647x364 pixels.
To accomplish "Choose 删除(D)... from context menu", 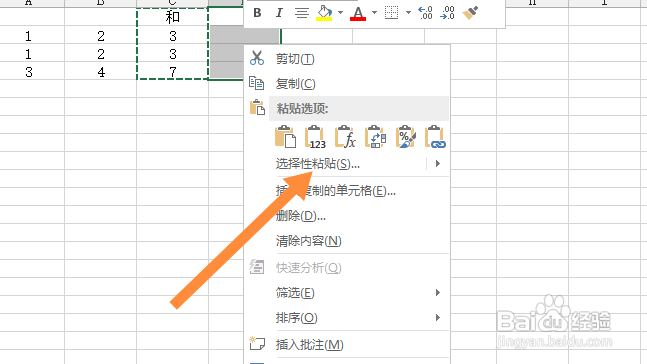I will (301, 215).
